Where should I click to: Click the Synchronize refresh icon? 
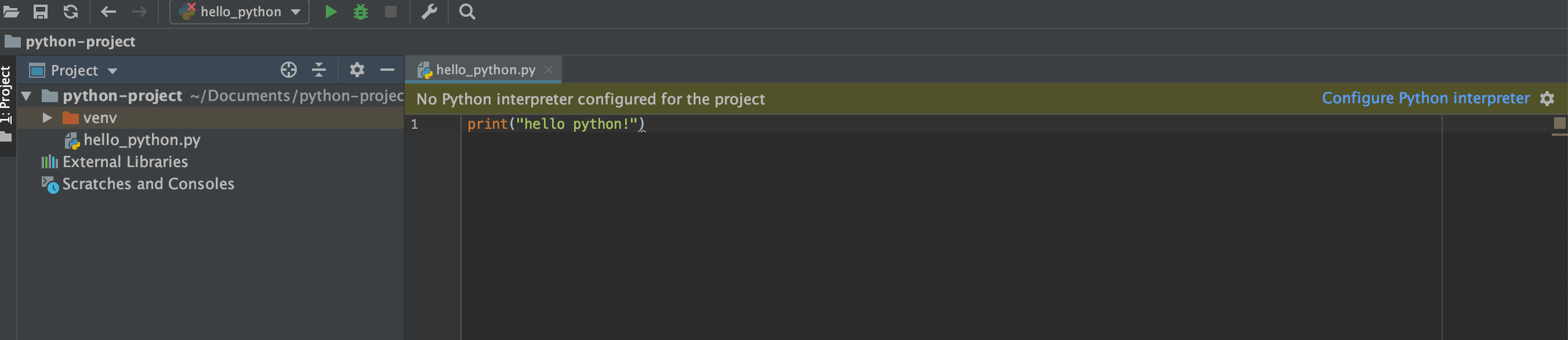pyautogui.click(x=71, y=12)
